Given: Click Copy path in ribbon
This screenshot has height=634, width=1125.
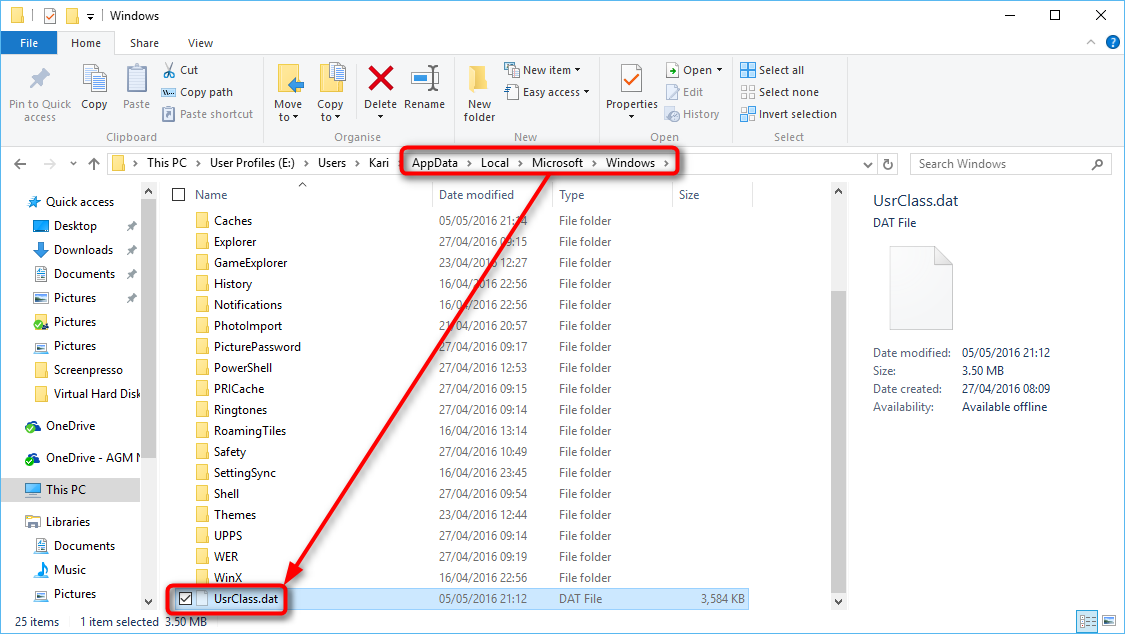Looking at the screenshot, I should [x=197, y=92].
